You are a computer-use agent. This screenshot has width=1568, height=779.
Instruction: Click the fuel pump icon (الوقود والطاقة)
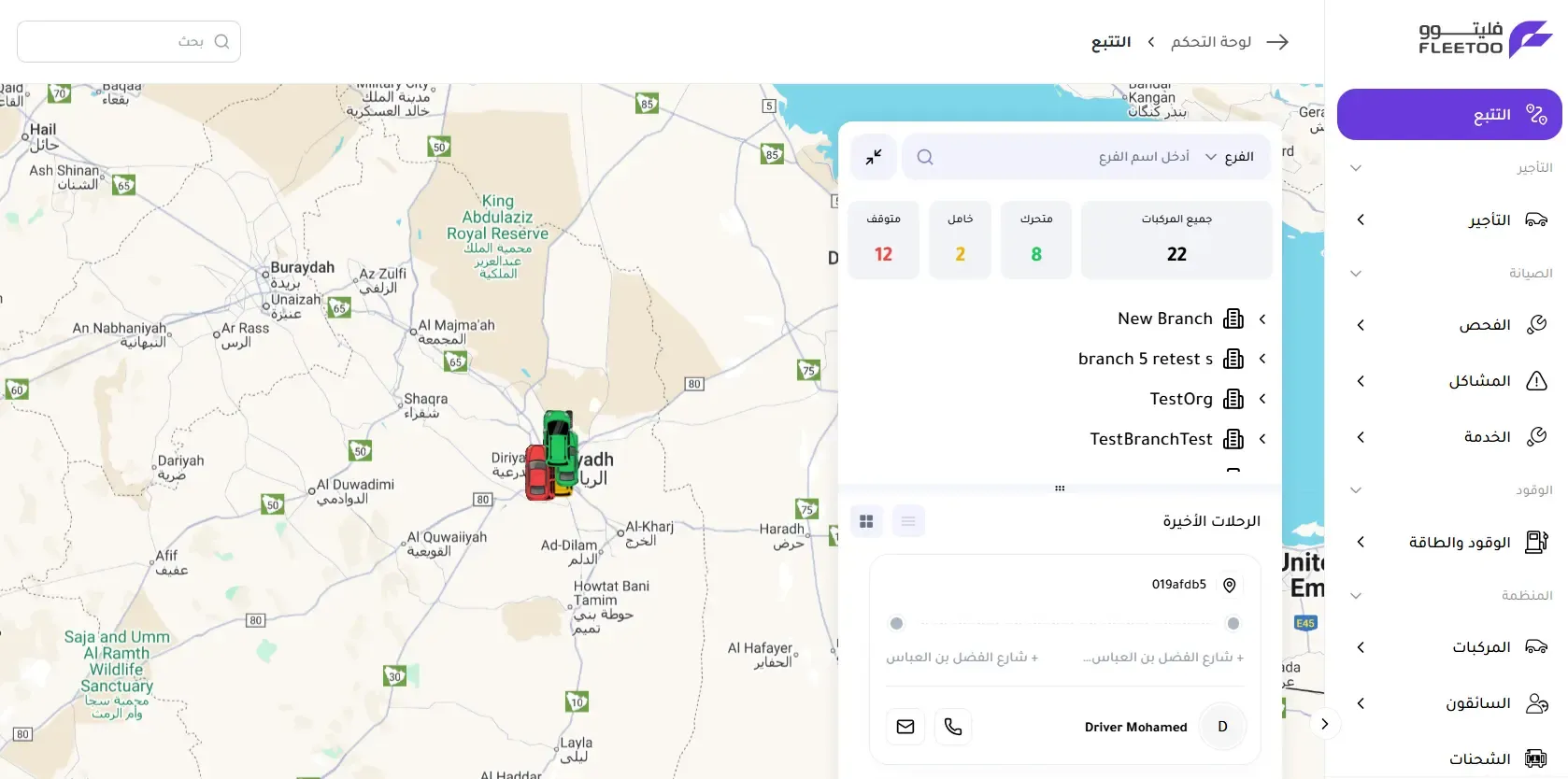[1536, 542]
